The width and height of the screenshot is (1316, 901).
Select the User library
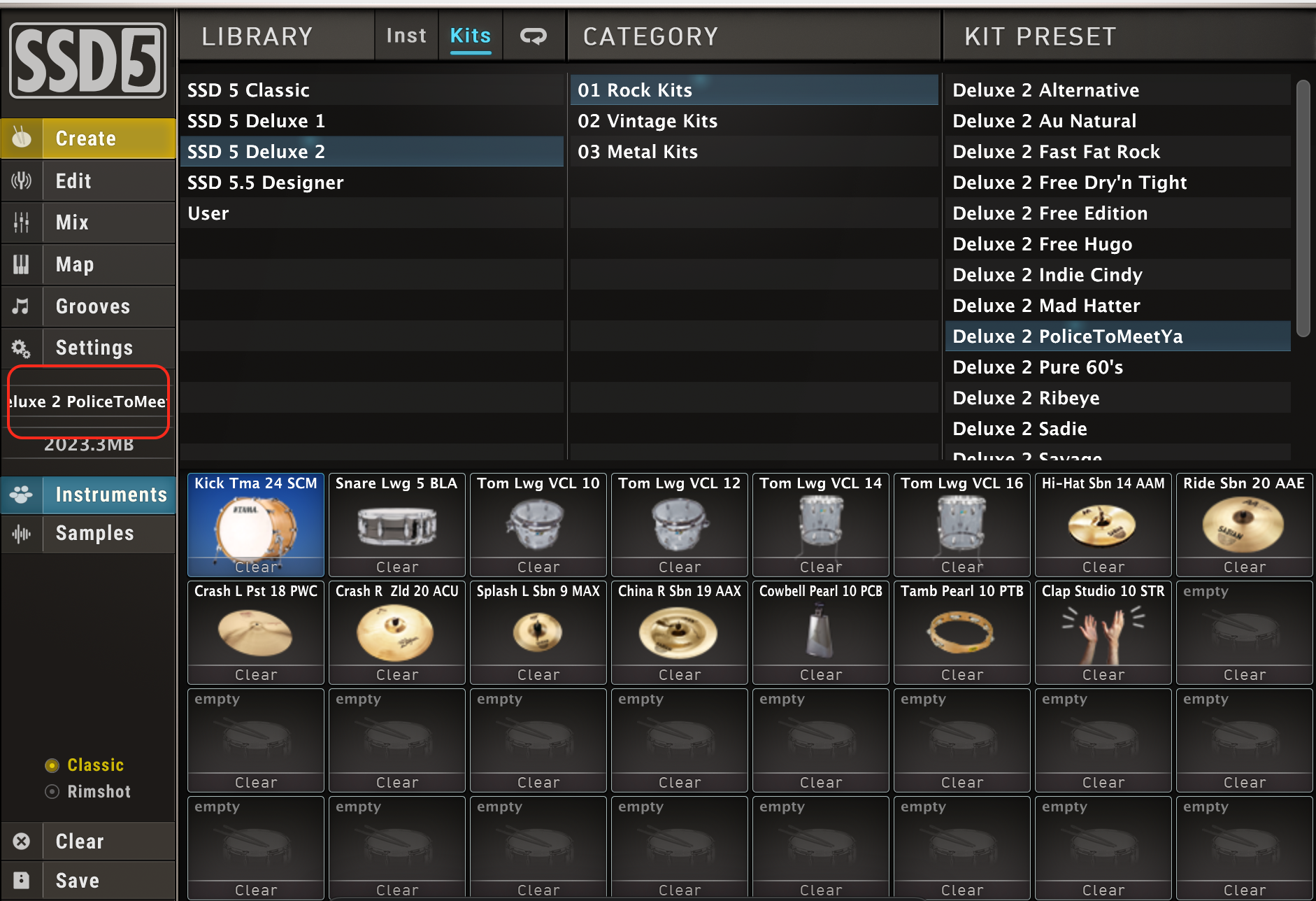coord(372,213)
